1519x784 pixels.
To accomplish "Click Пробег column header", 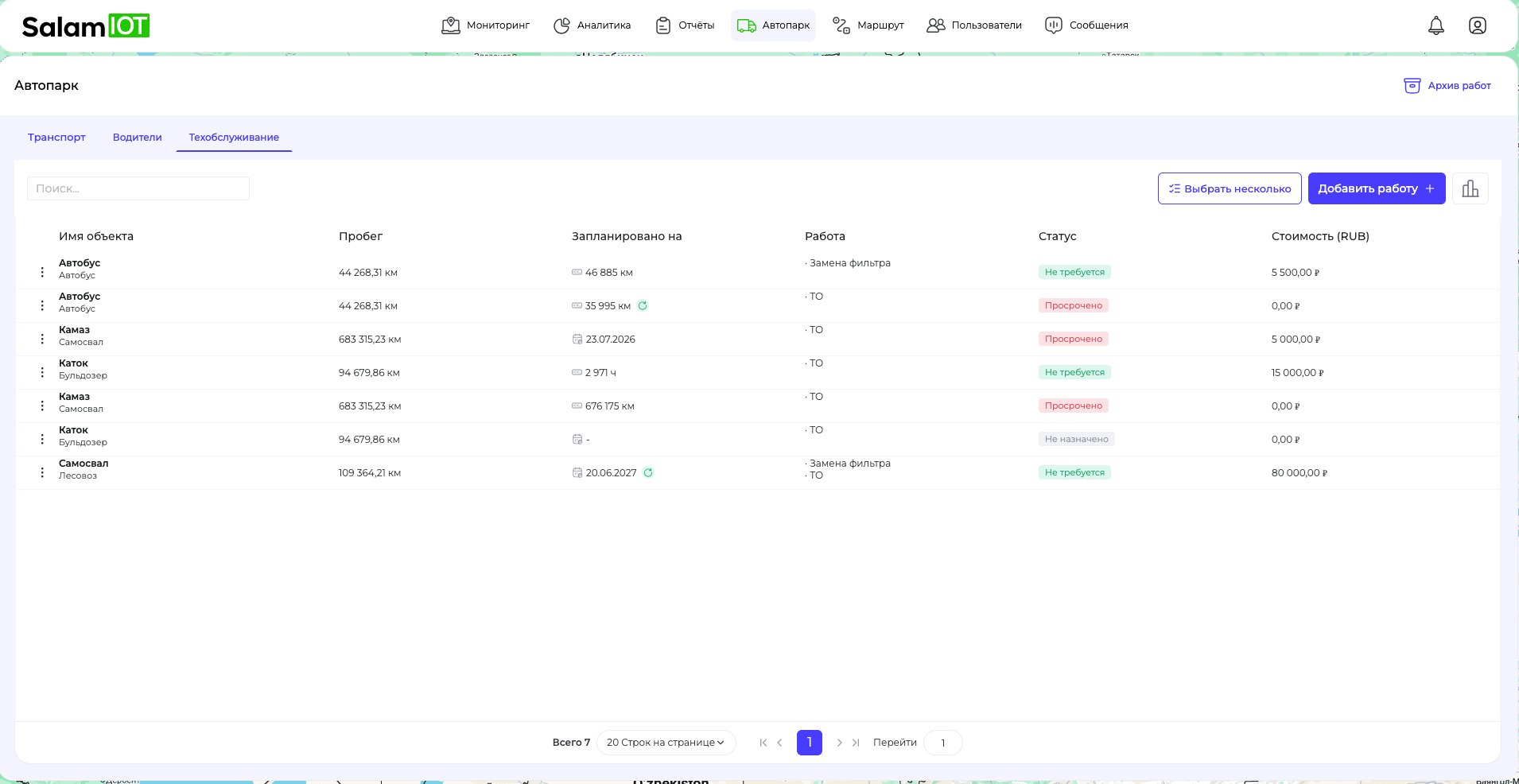I will pos(360,236).
